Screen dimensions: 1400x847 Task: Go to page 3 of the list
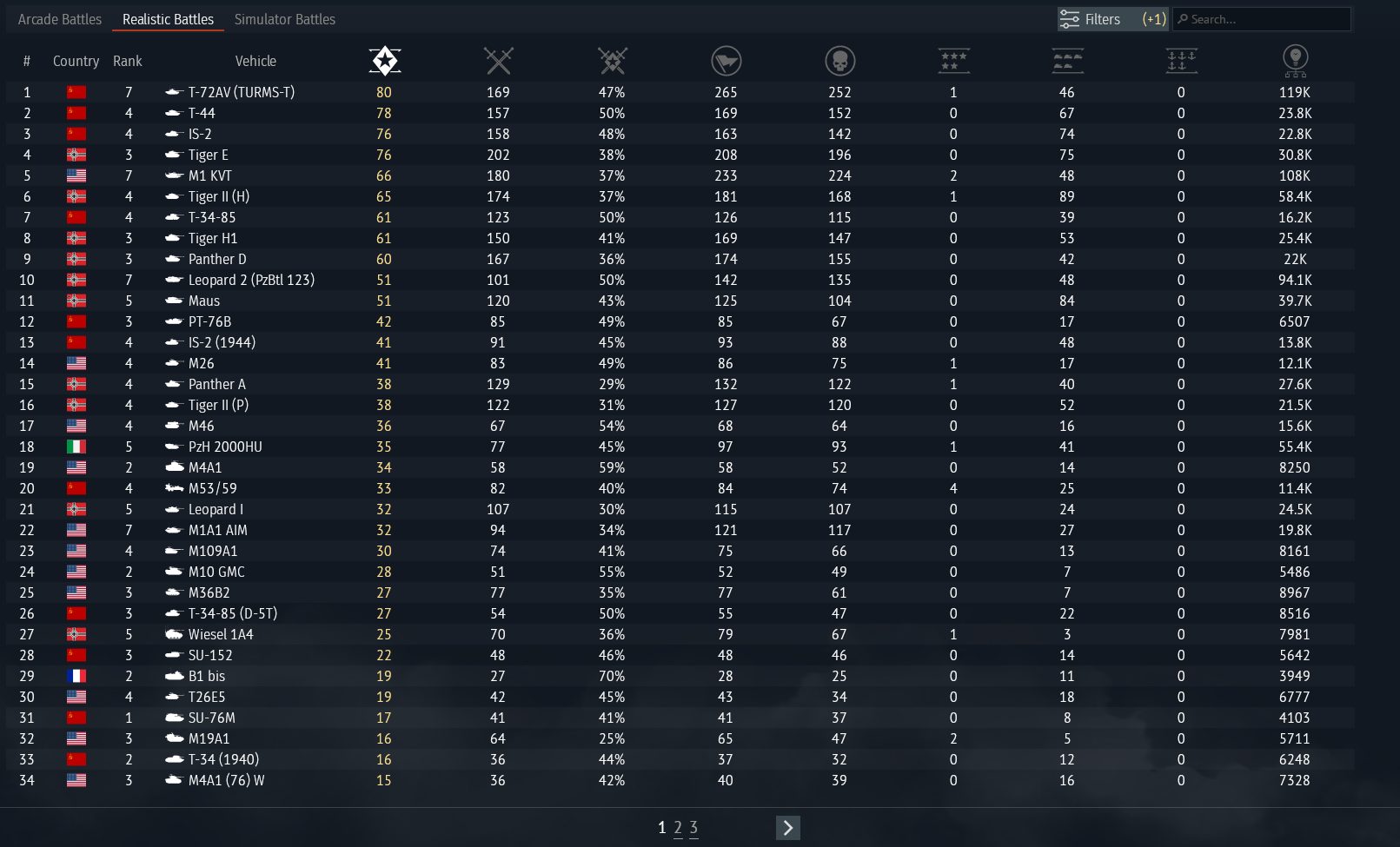(693, 828)
